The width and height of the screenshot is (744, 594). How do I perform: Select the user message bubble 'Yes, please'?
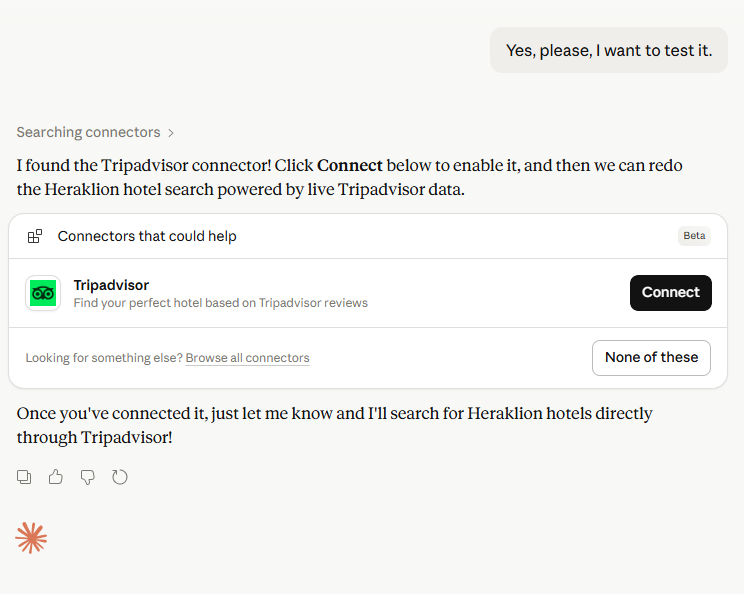[608, 50]
